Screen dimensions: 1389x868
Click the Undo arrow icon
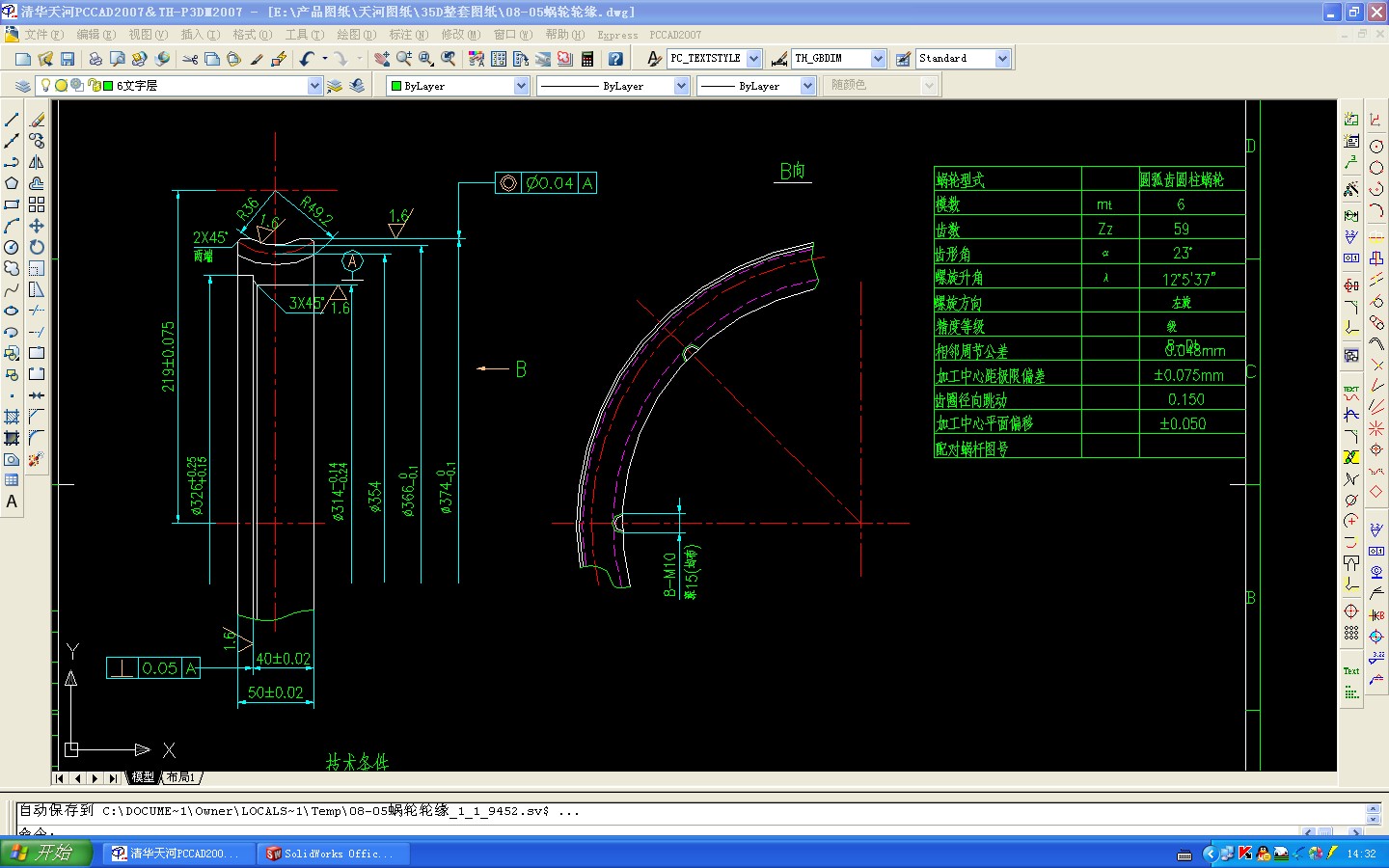(307, 59)
